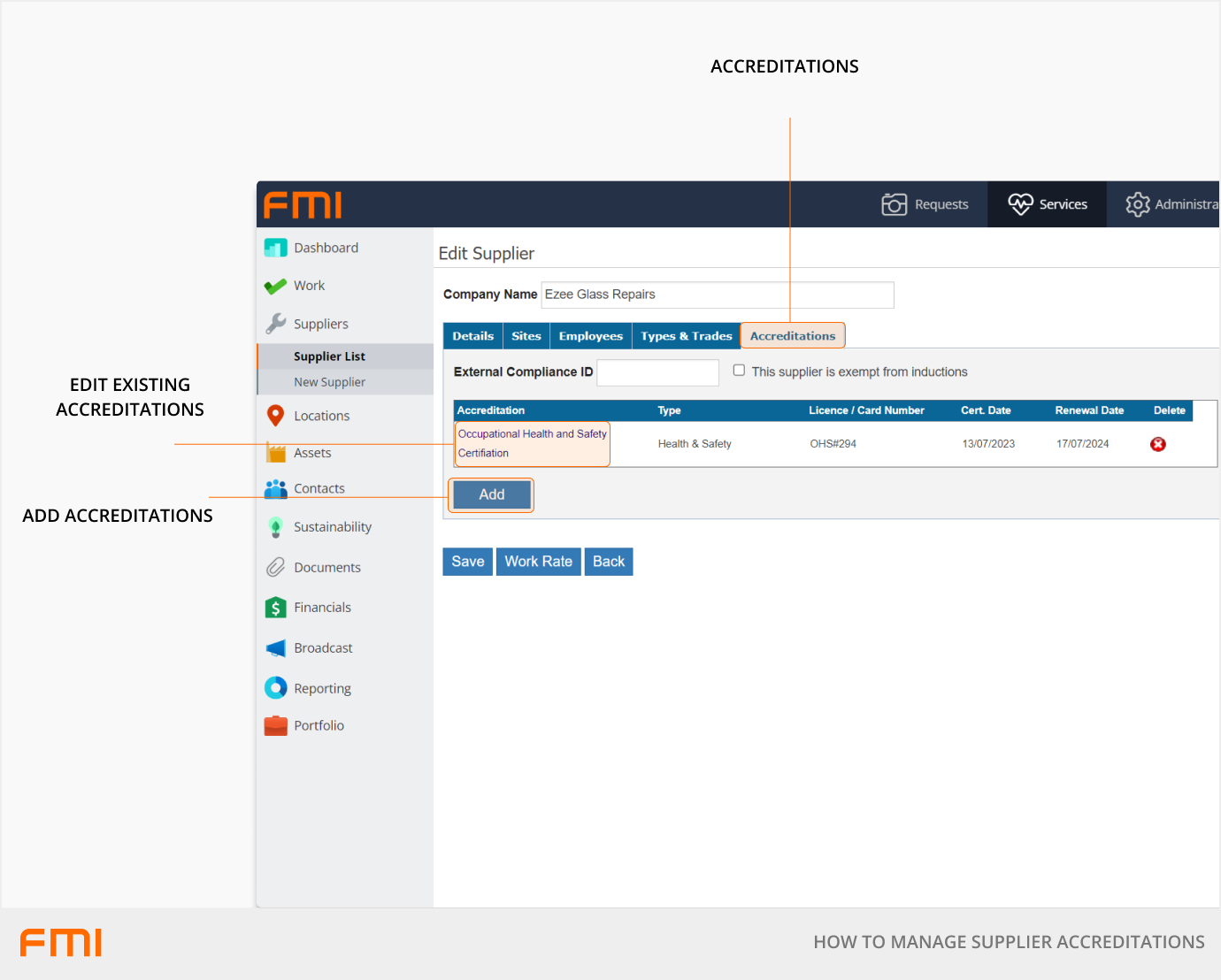Image resolution: width=1221 pixels, height=980 pixels.
Task: Click the External Compliance ID field
Action: [657, 372]
